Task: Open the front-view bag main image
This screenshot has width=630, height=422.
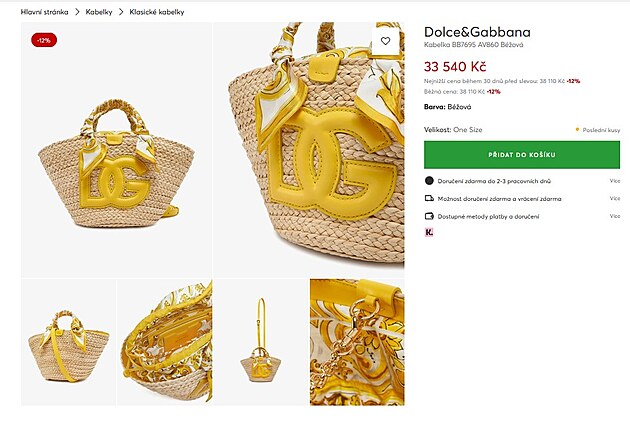Action: click(116, 150)
